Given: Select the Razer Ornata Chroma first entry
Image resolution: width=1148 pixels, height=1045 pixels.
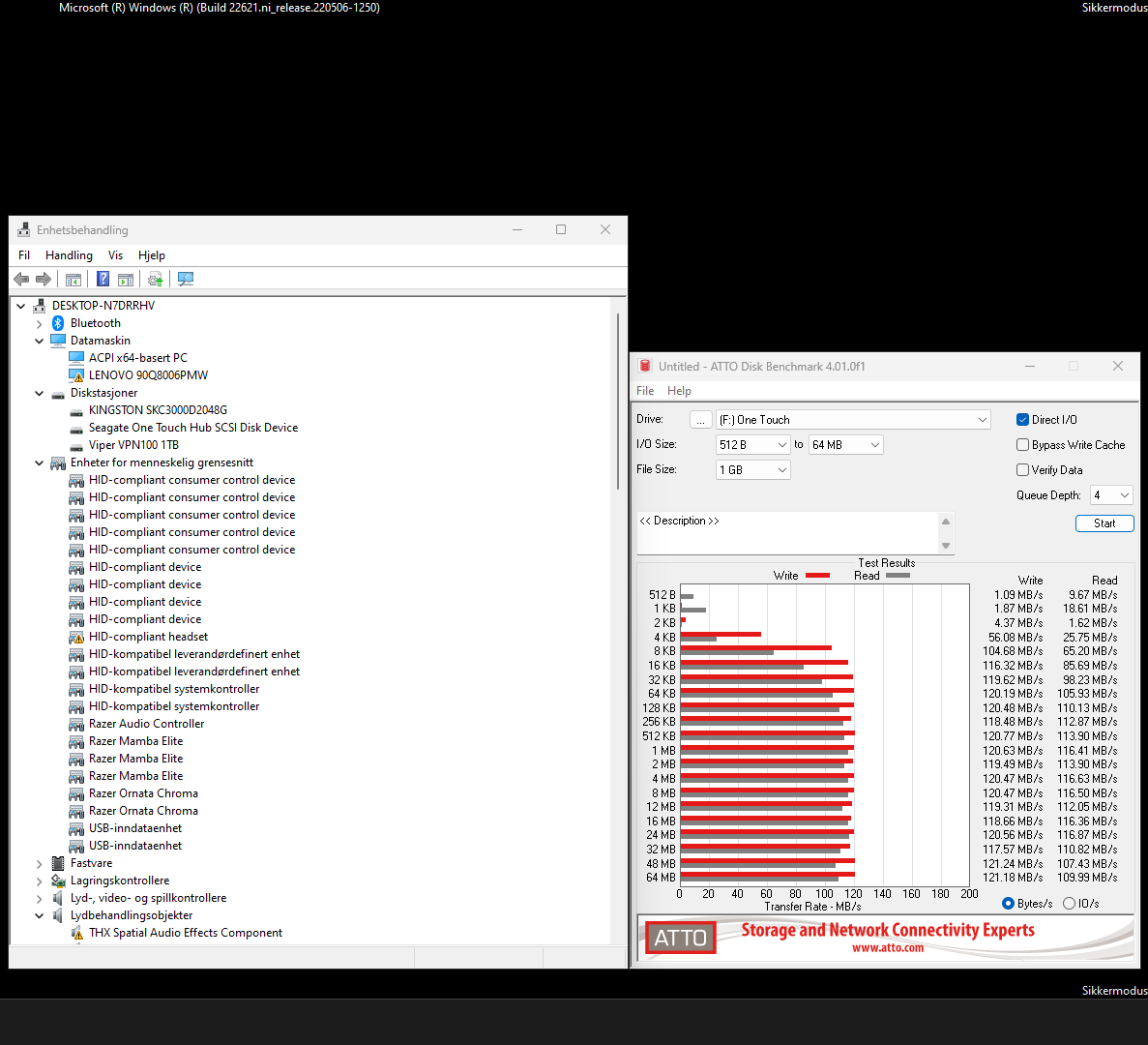Looking at the screenshot, I should pyautogui.click(x=143, y=793).
